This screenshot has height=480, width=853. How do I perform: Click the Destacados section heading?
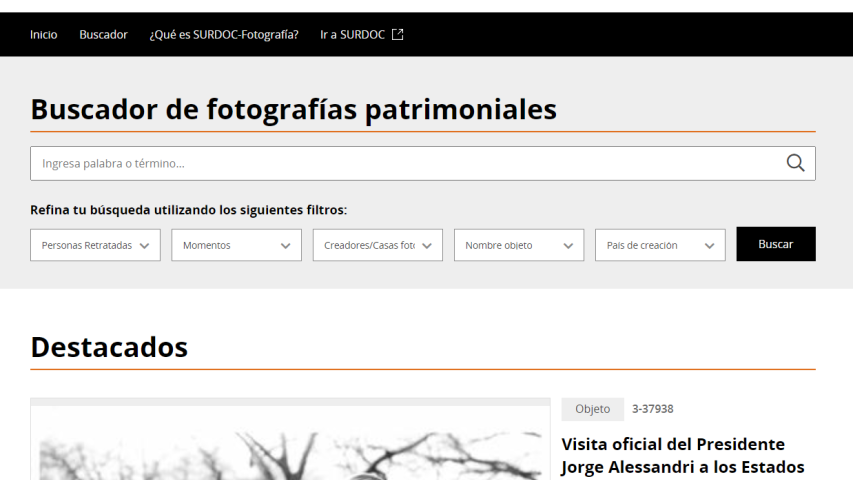109,347
